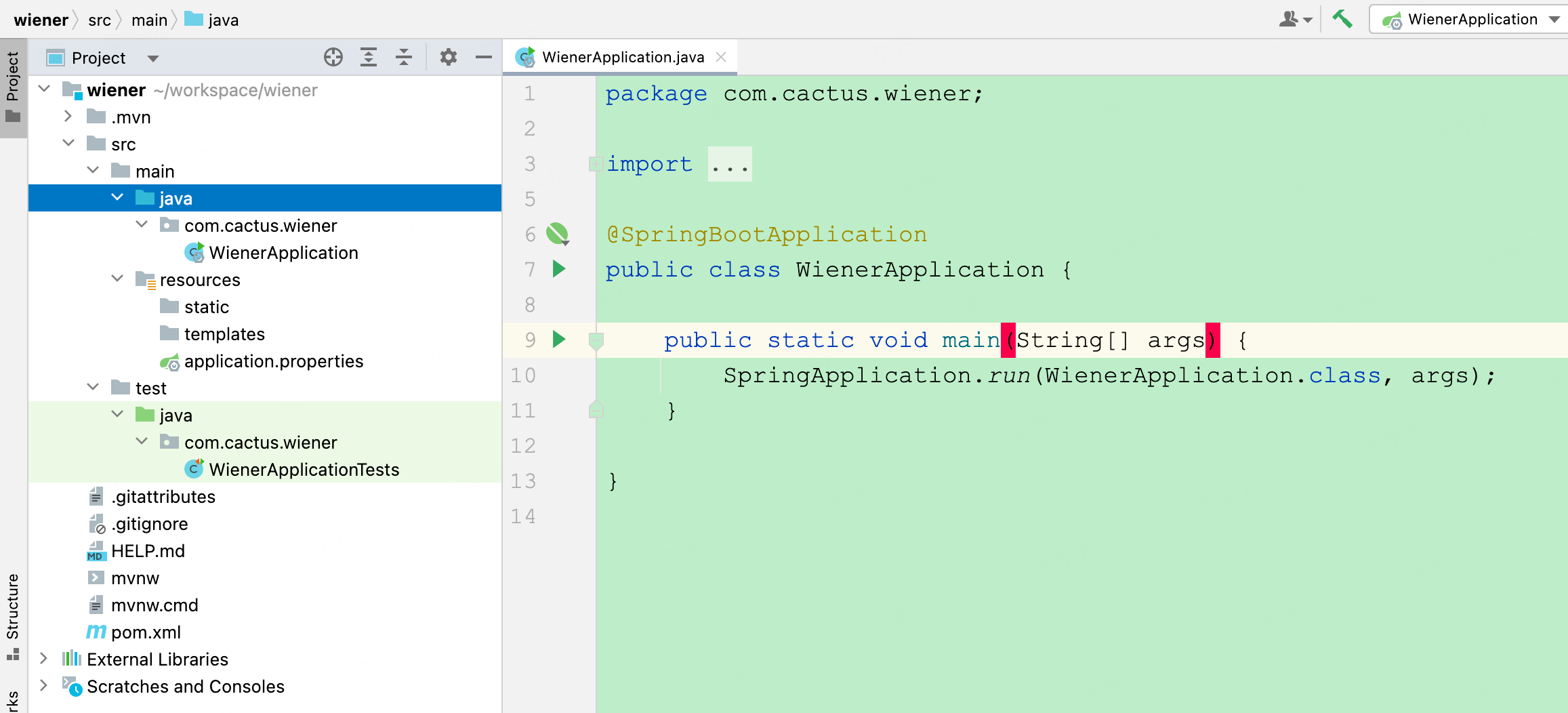Image resolution: width=1568 pixels, height=713 pixels.
Task: Click the package declaration on line 1
Action: [794, 94]
